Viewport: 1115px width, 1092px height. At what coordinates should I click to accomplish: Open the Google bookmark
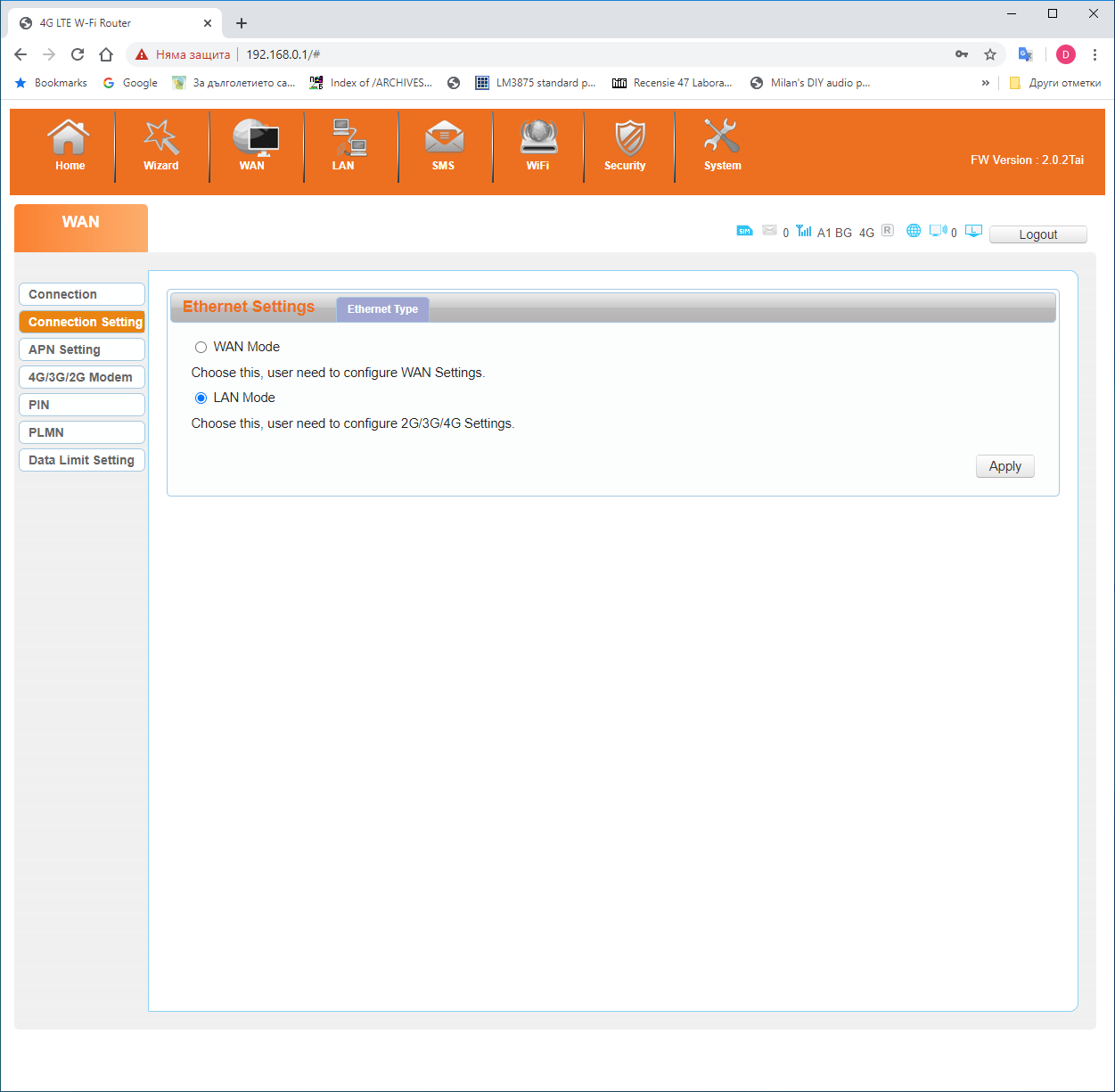tap(130, 83)
